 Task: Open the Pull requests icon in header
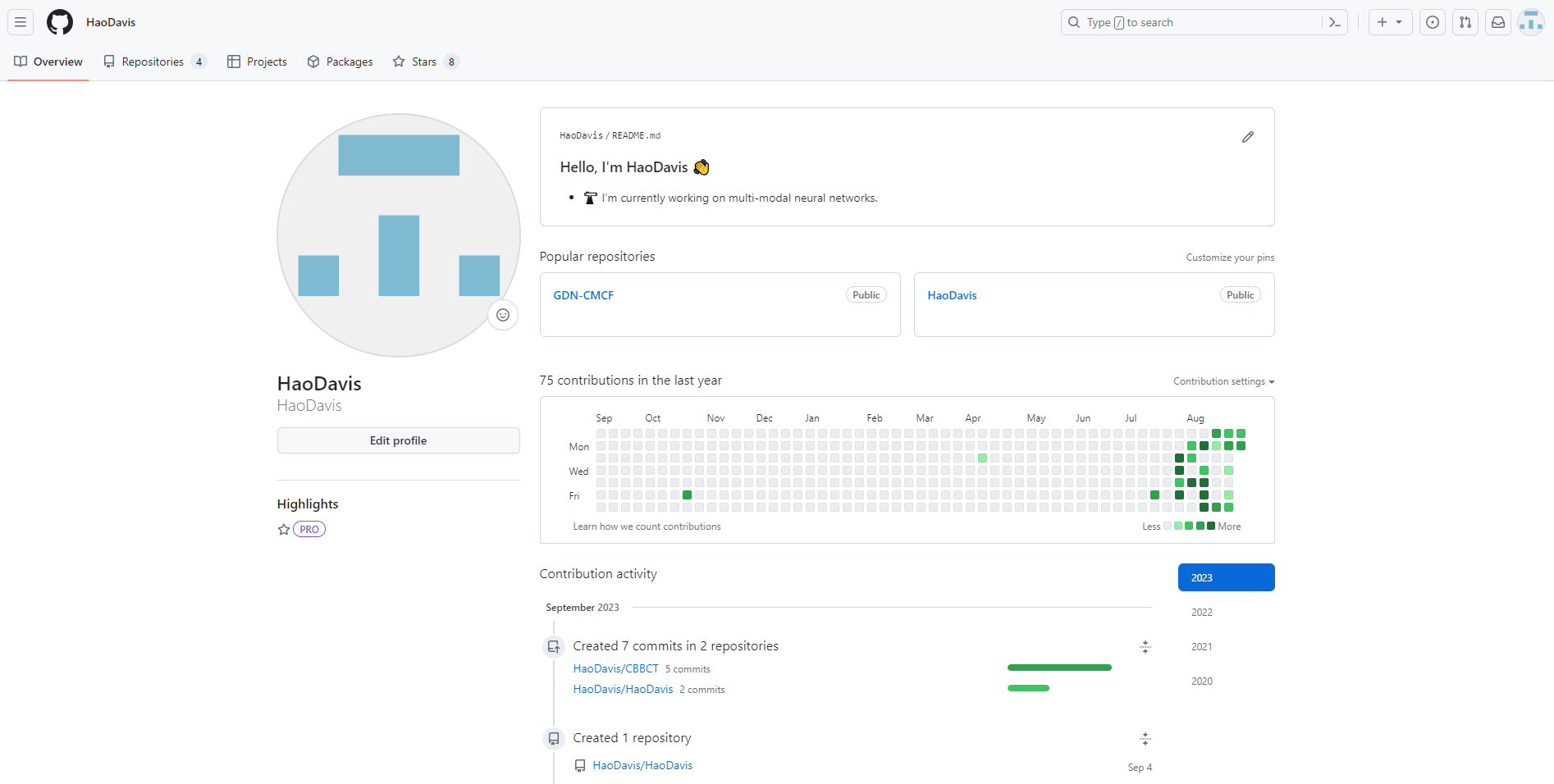(1465, 22)
